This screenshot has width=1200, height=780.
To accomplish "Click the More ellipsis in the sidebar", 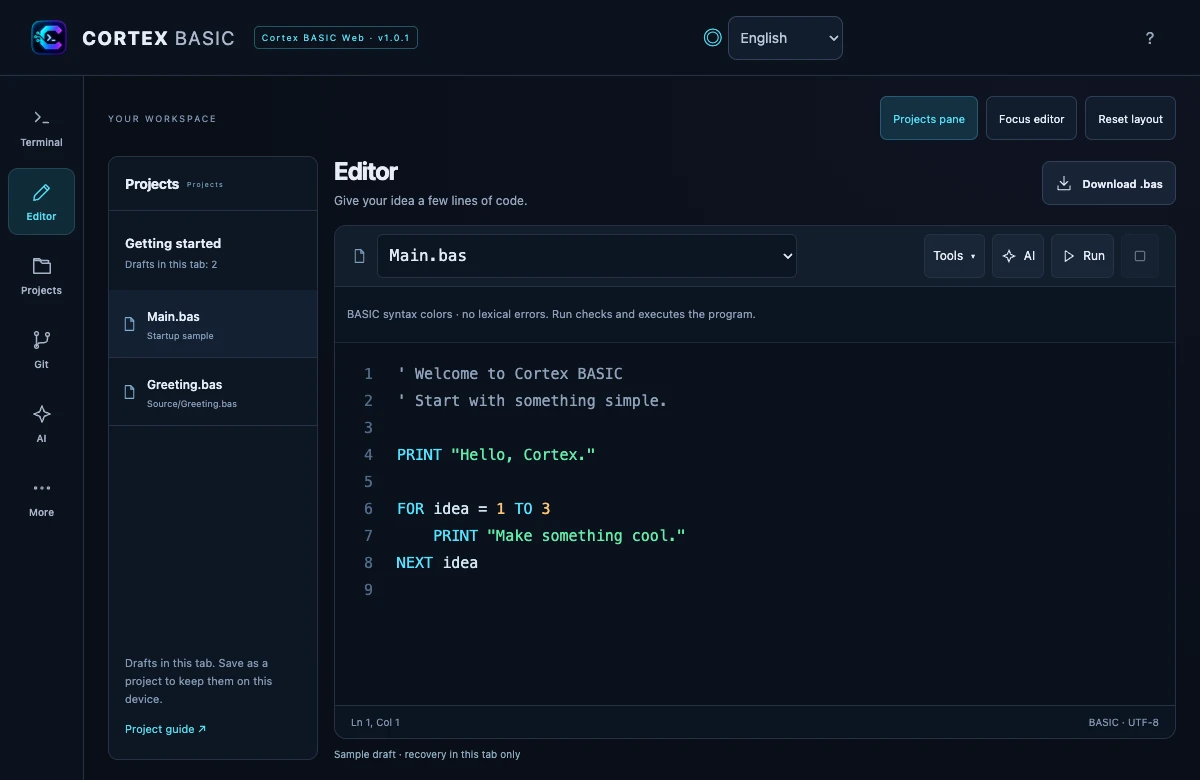I will pos(41,498).
